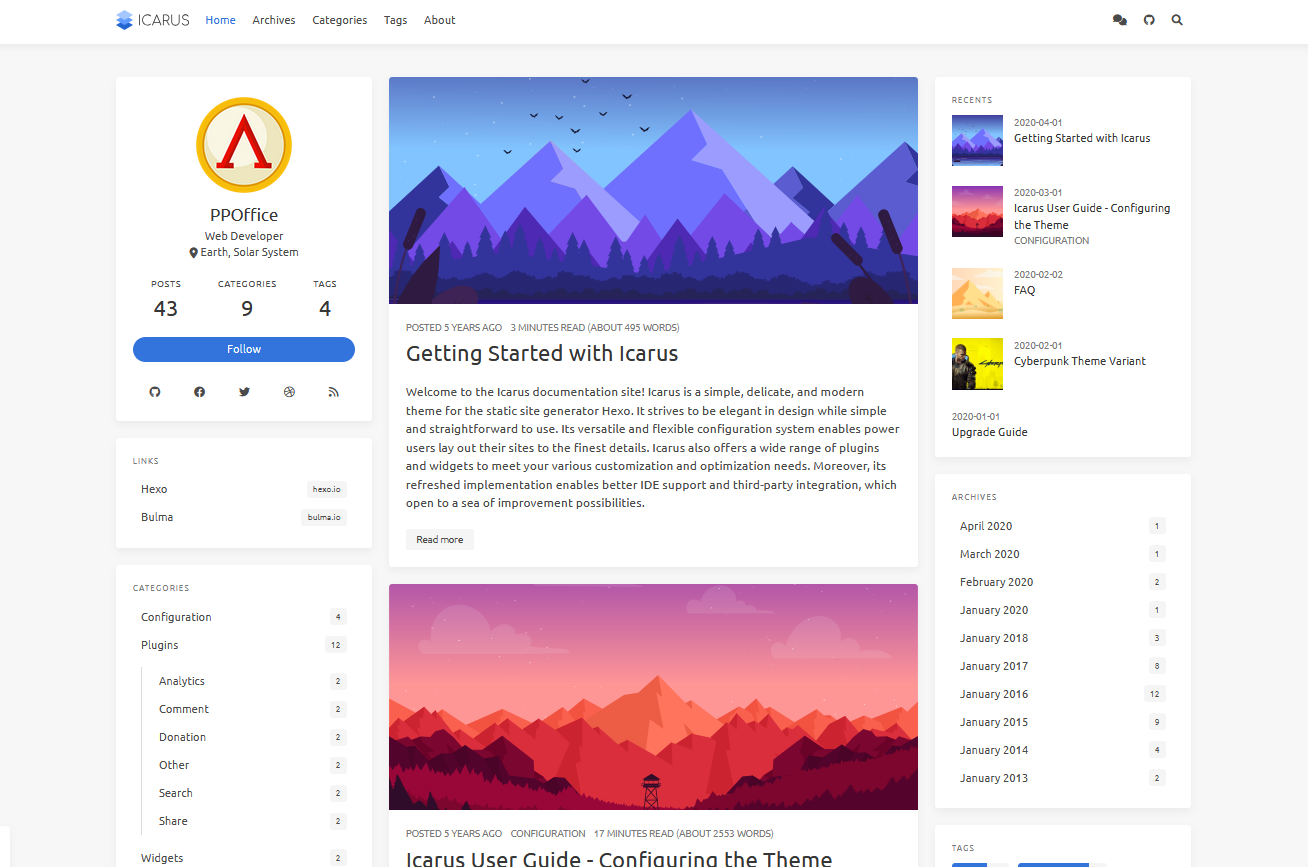Select the Analytics subcategory

(x=182, y=681)
